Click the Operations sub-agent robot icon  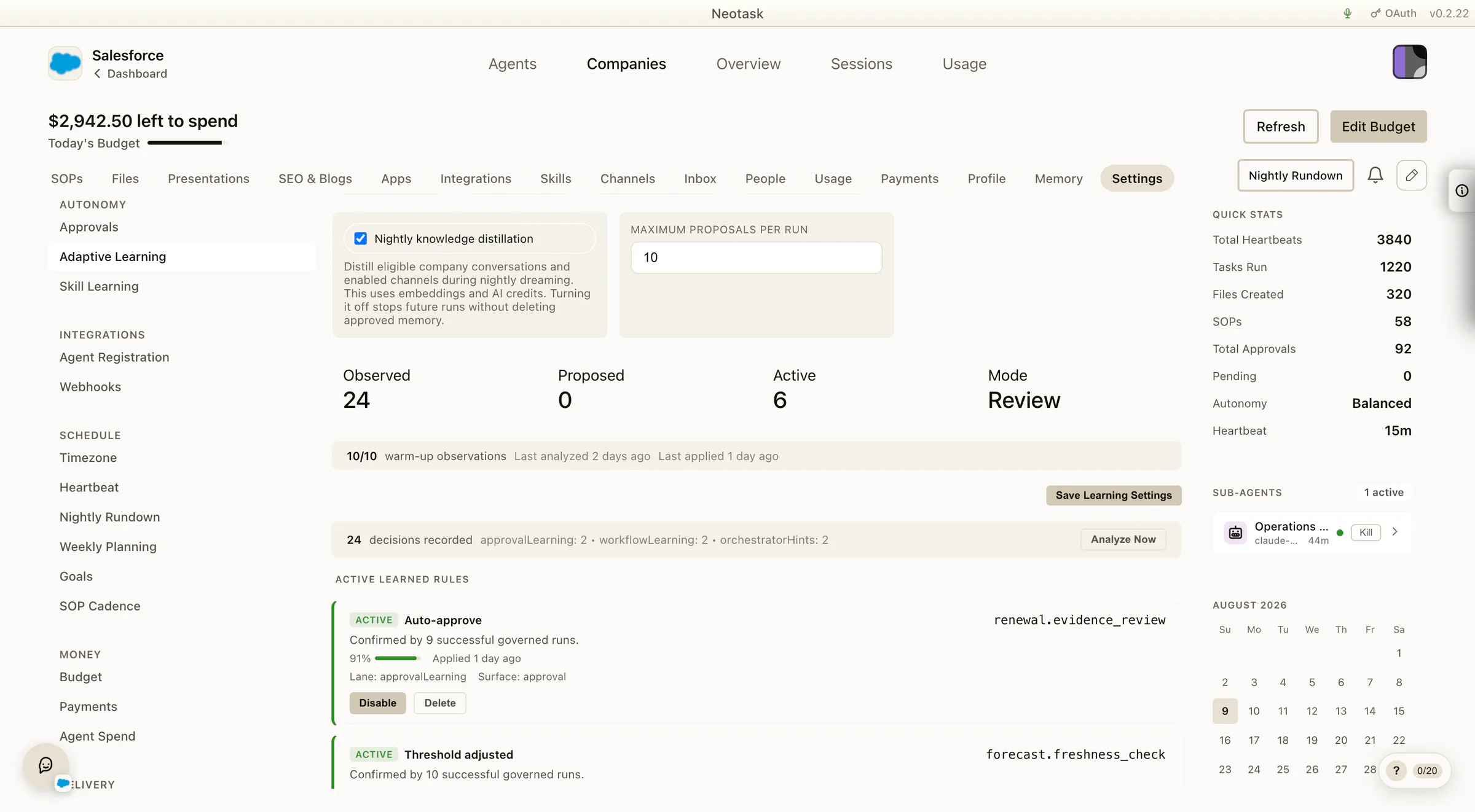coord(1235,533)
